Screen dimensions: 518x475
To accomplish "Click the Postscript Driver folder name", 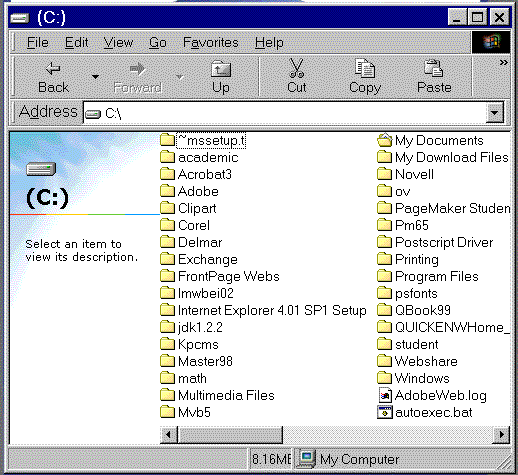I will click(x=444, y=242).
